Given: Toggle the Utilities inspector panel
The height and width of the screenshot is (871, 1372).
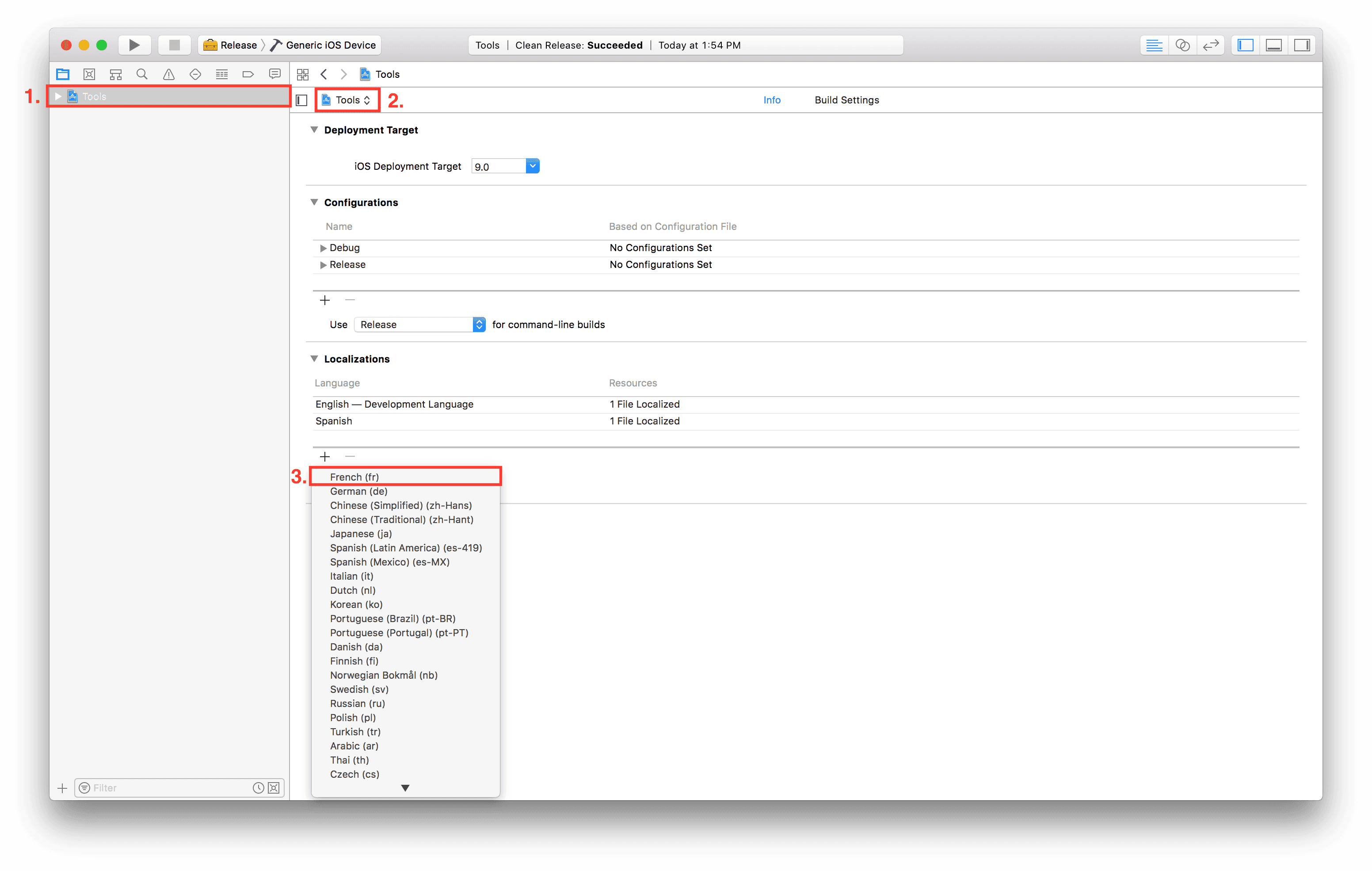Looking at the screenshot, I should point(1302,45).
